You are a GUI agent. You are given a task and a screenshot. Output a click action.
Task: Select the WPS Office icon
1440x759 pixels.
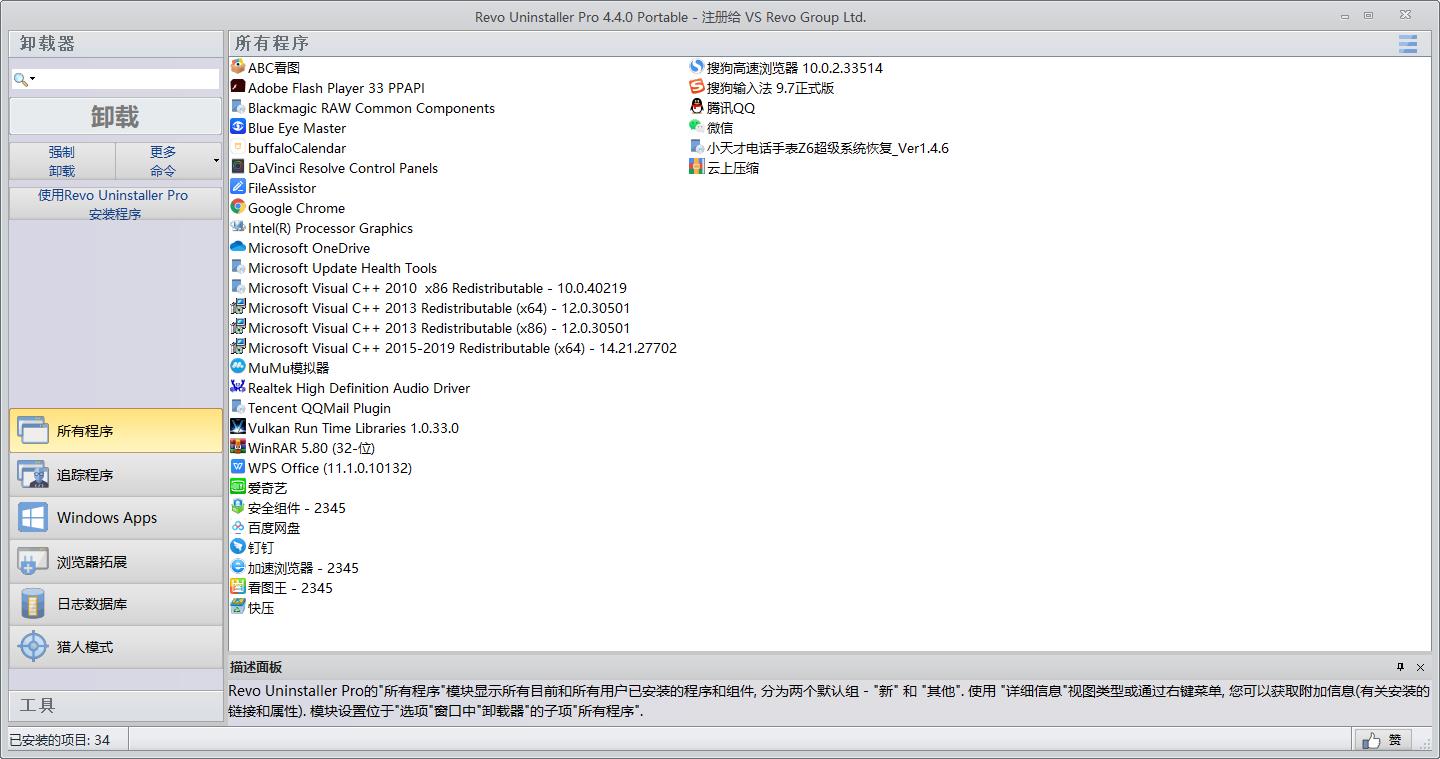coord(238,467)
